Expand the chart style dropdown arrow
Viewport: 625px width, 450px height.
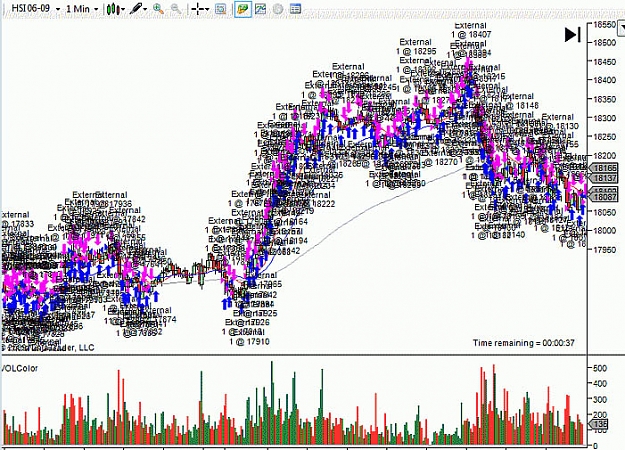tap(123, 9)
